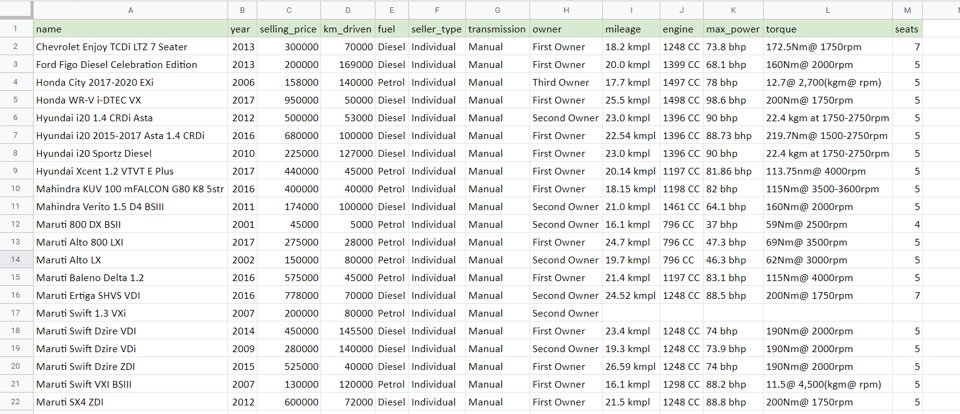
Task: Click selling price 950000 cell
Action: coord(289,100)
